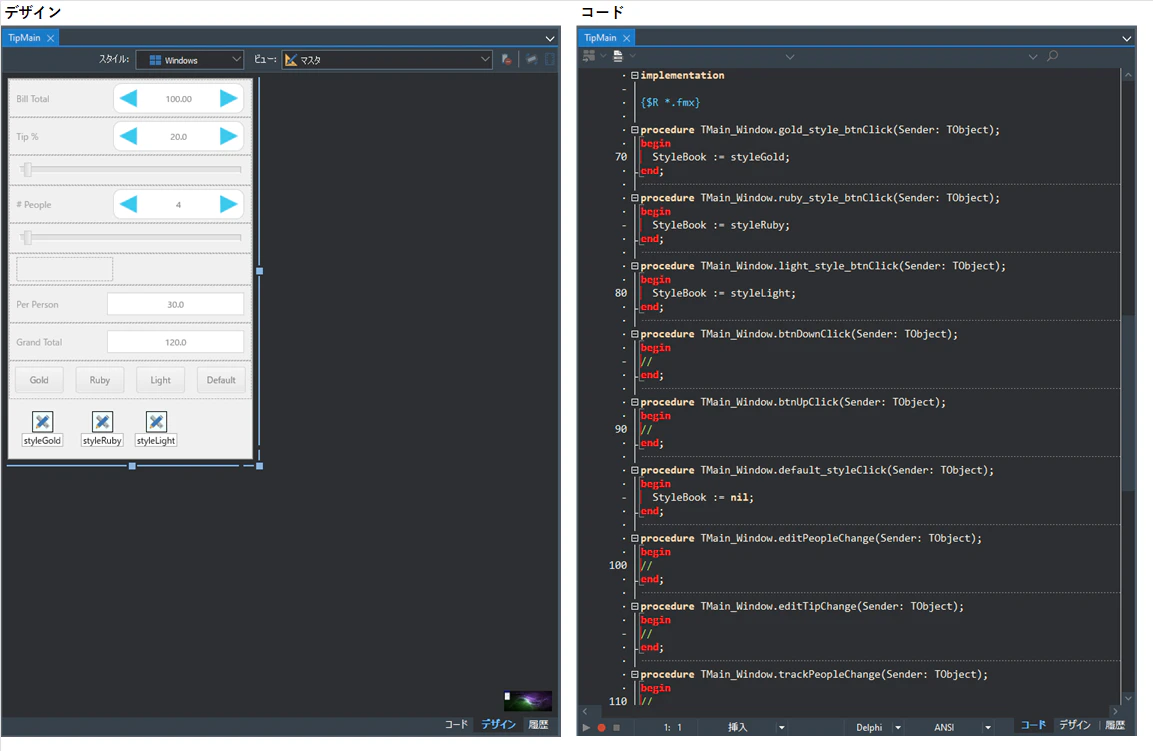1153x751 pixels.
Task: Switch to コード tab in the design pane
Action: (x=456, y=725)
